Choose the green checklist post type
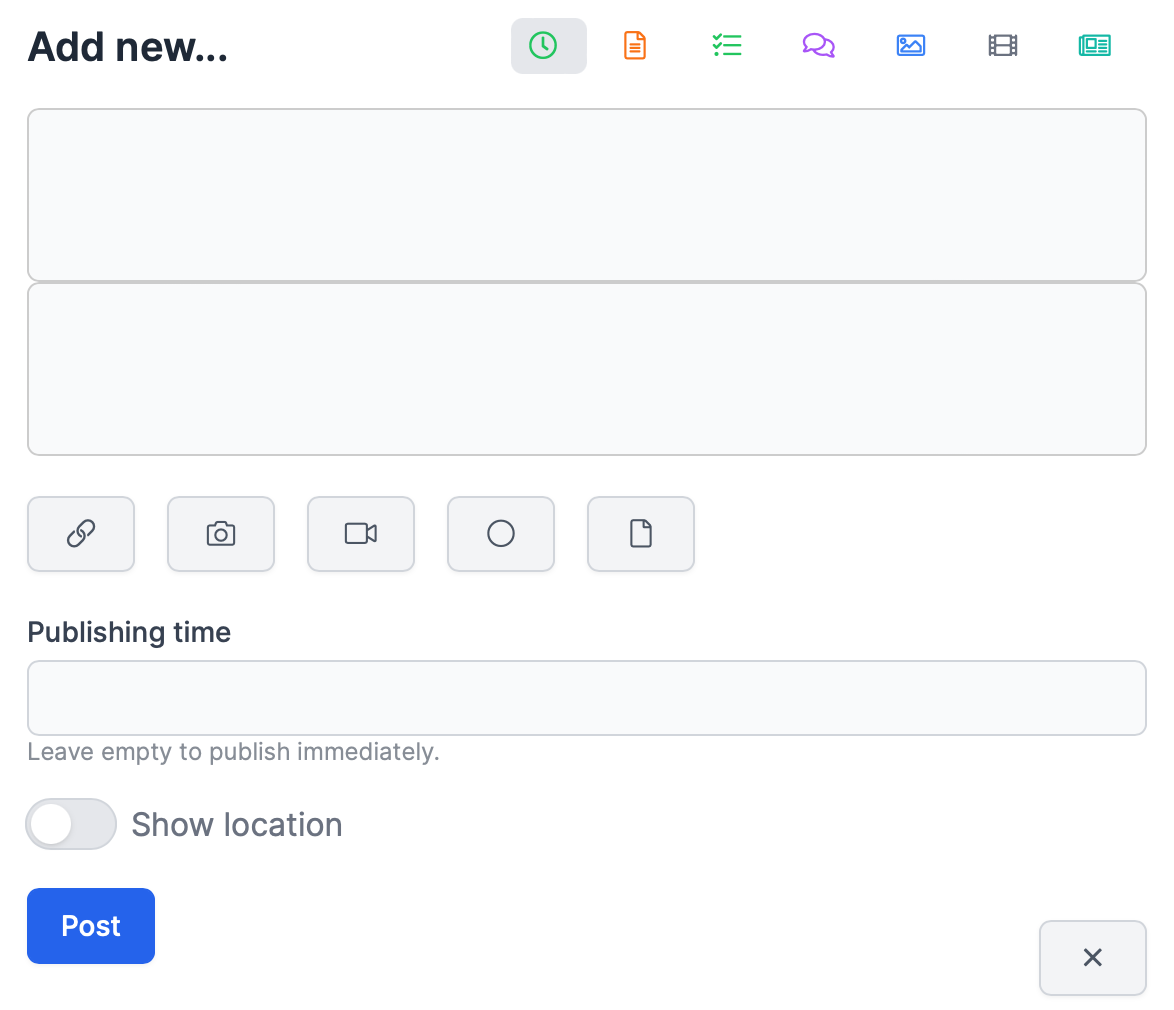 tap(726, 46)
